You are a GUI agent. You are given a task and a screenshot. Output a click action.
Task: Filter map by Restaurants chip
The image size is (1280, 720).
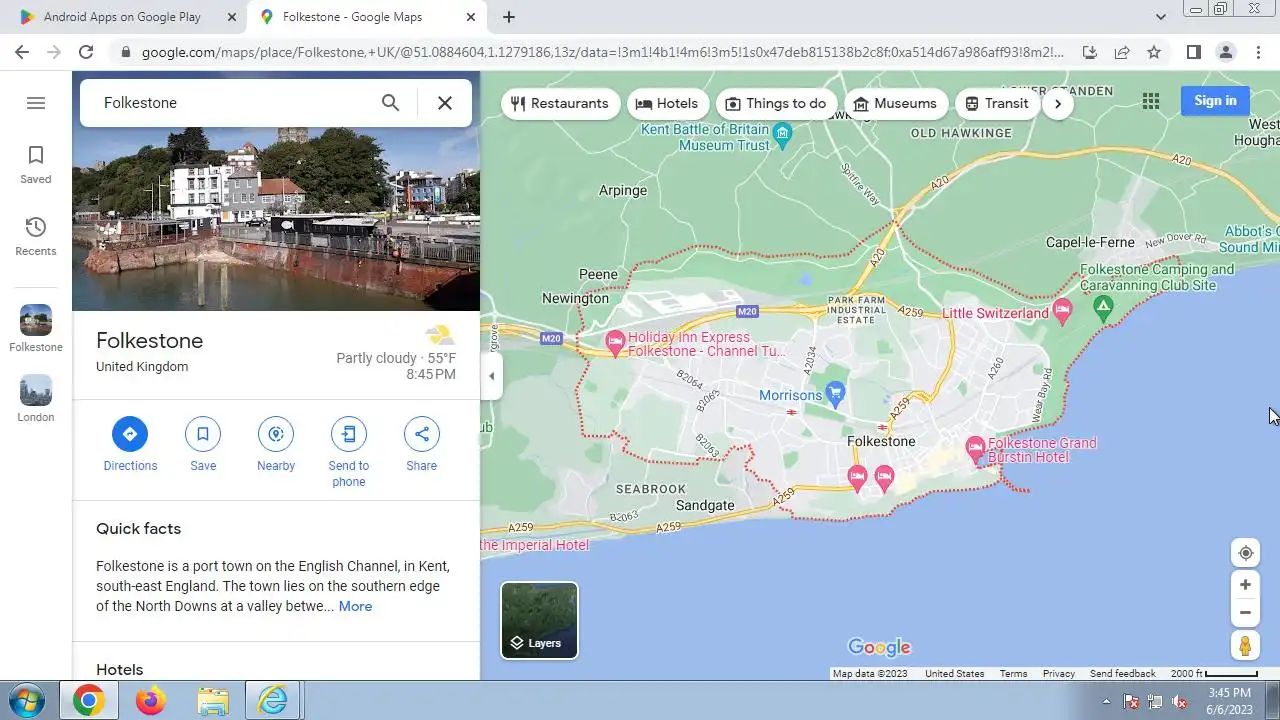(560, 103)
